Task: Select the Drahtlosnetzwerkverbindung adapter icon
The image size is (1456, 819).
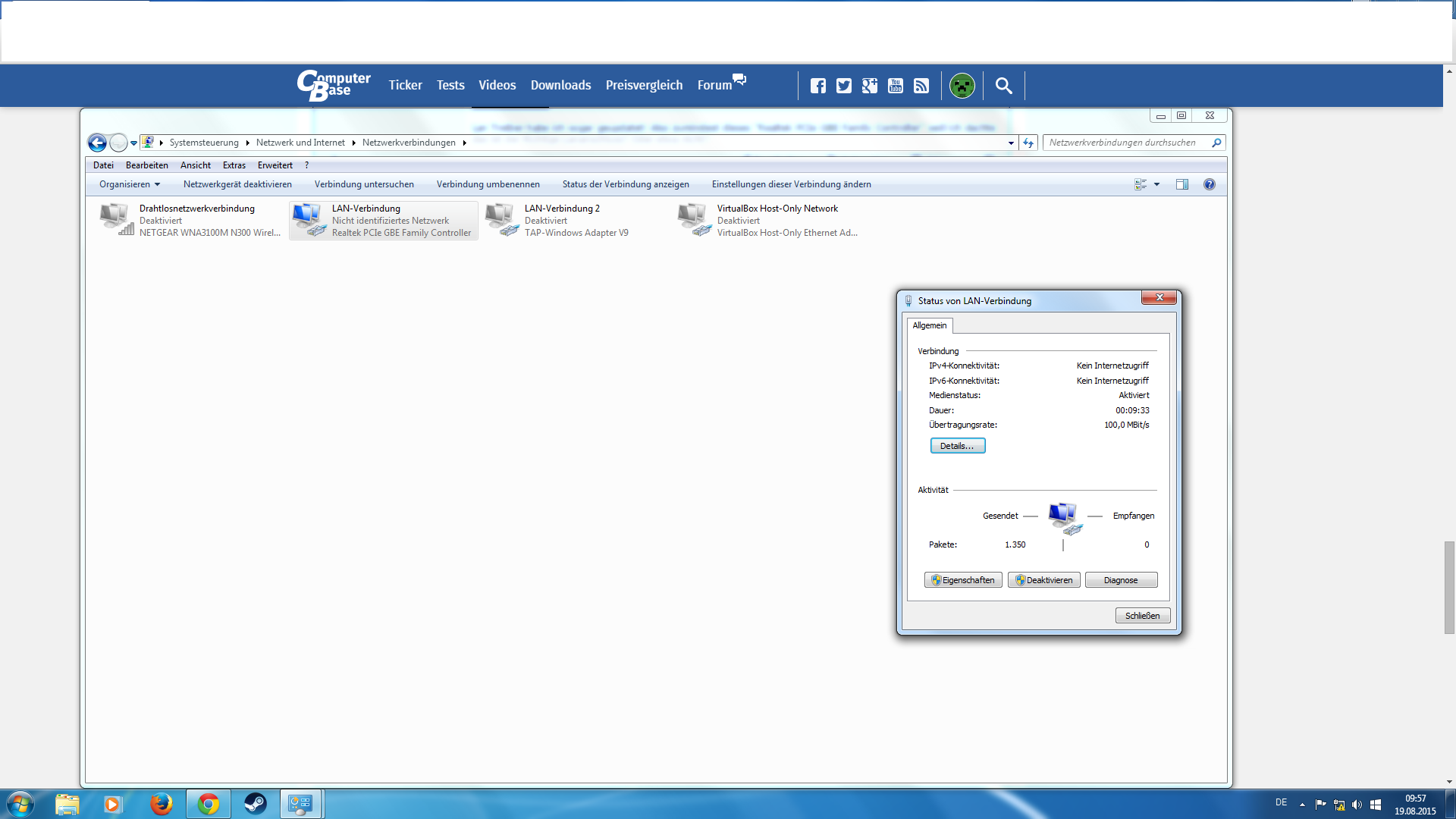Action: click(x=117, y=220)
